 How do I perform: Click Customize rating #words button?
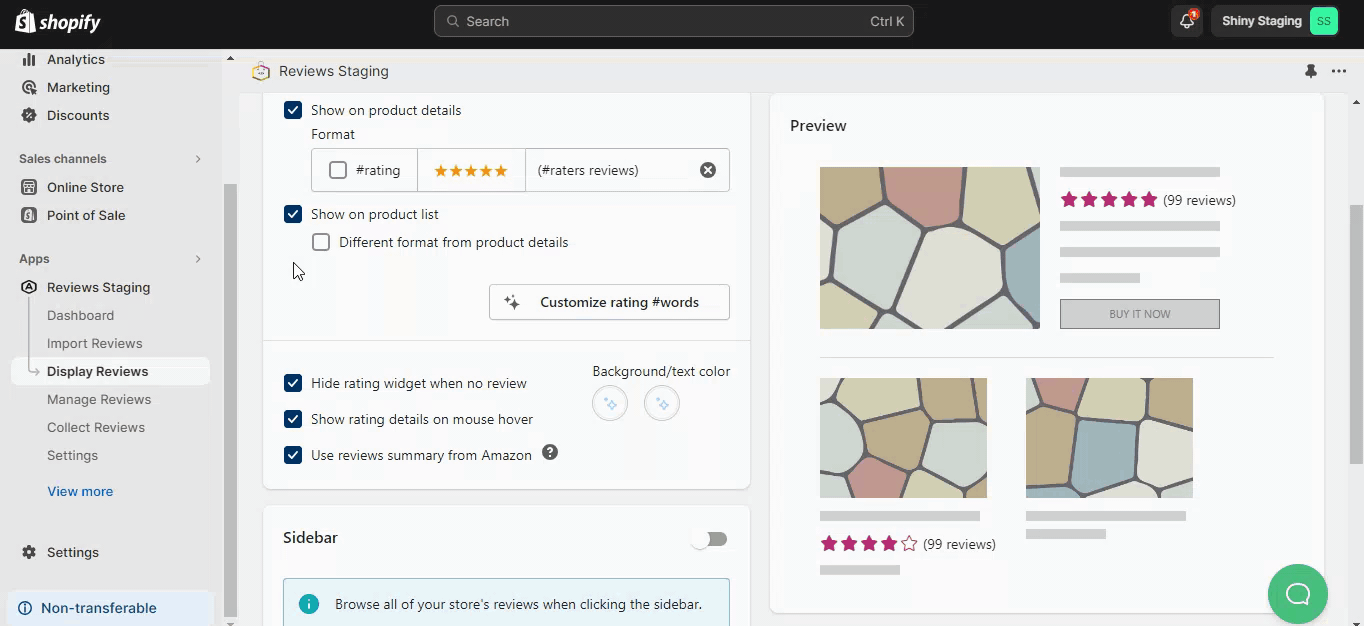pos(609,302)
